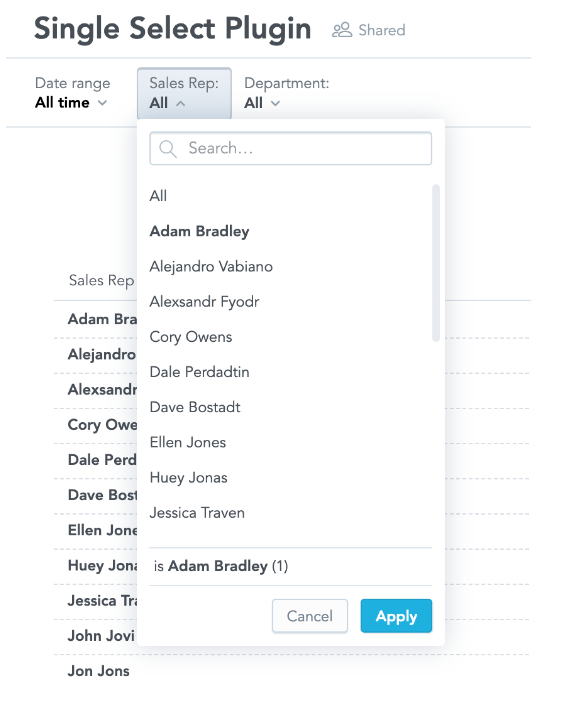
Task: Pick Alexsandr Fyodr in dropdown list
Action: pyautogui.click(x=204, y=302)
